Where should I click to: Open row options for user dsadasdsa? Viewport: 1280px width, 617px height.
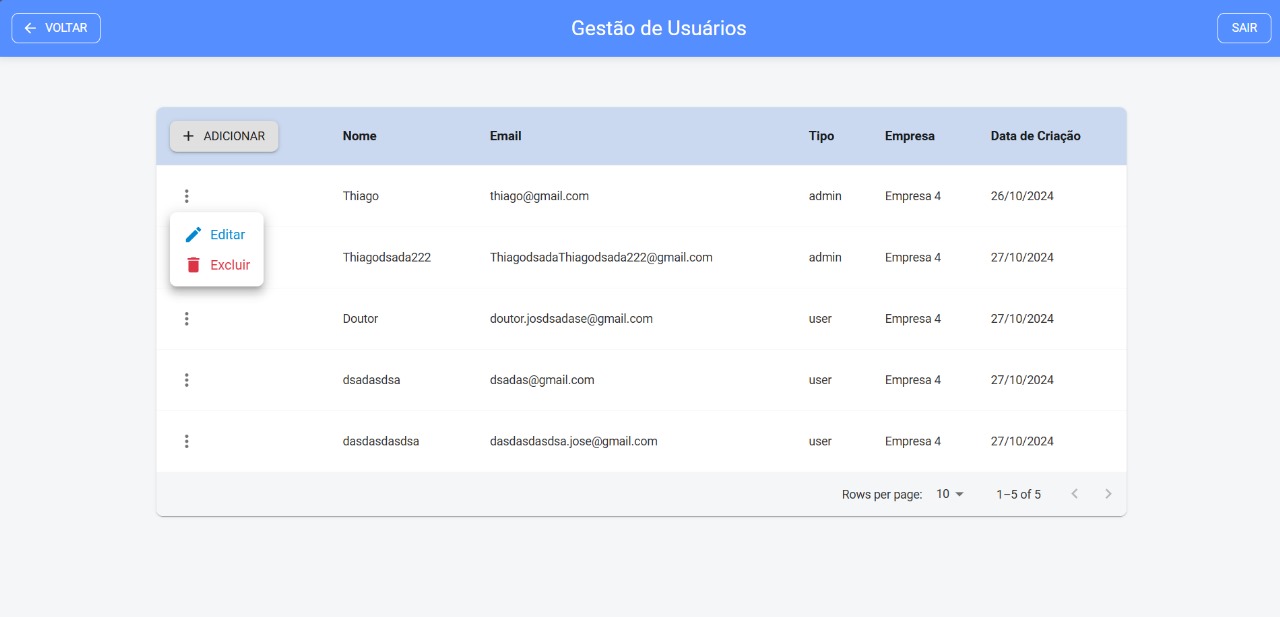tap(186, 380)
